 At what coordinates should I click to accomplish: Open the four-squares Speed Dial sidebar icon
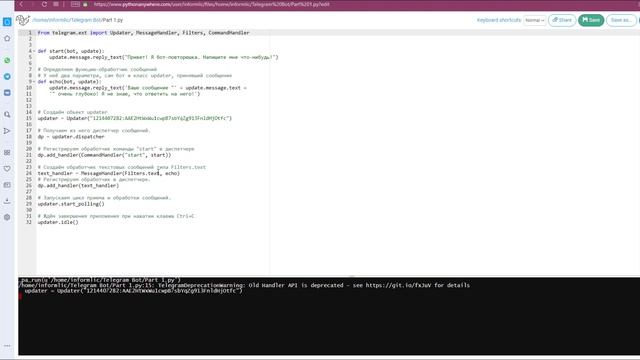click(7, 152)
